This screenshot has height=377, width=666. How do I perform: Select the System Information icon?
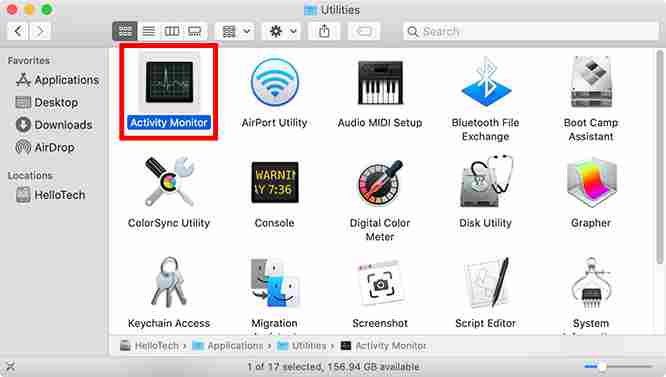[x=591, y=282]
